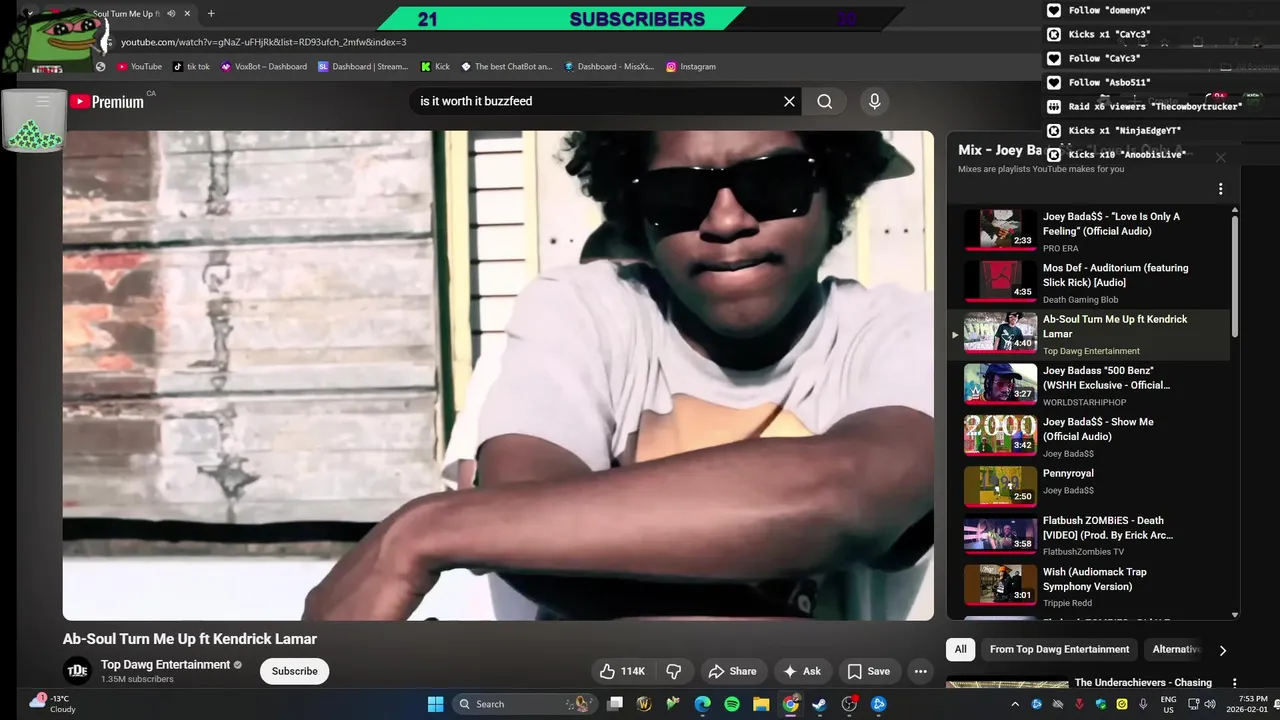Show hidden system tray icons chevron
Image resolution: width=1280 pixels, height=720 pixels.
[1015, 704]
